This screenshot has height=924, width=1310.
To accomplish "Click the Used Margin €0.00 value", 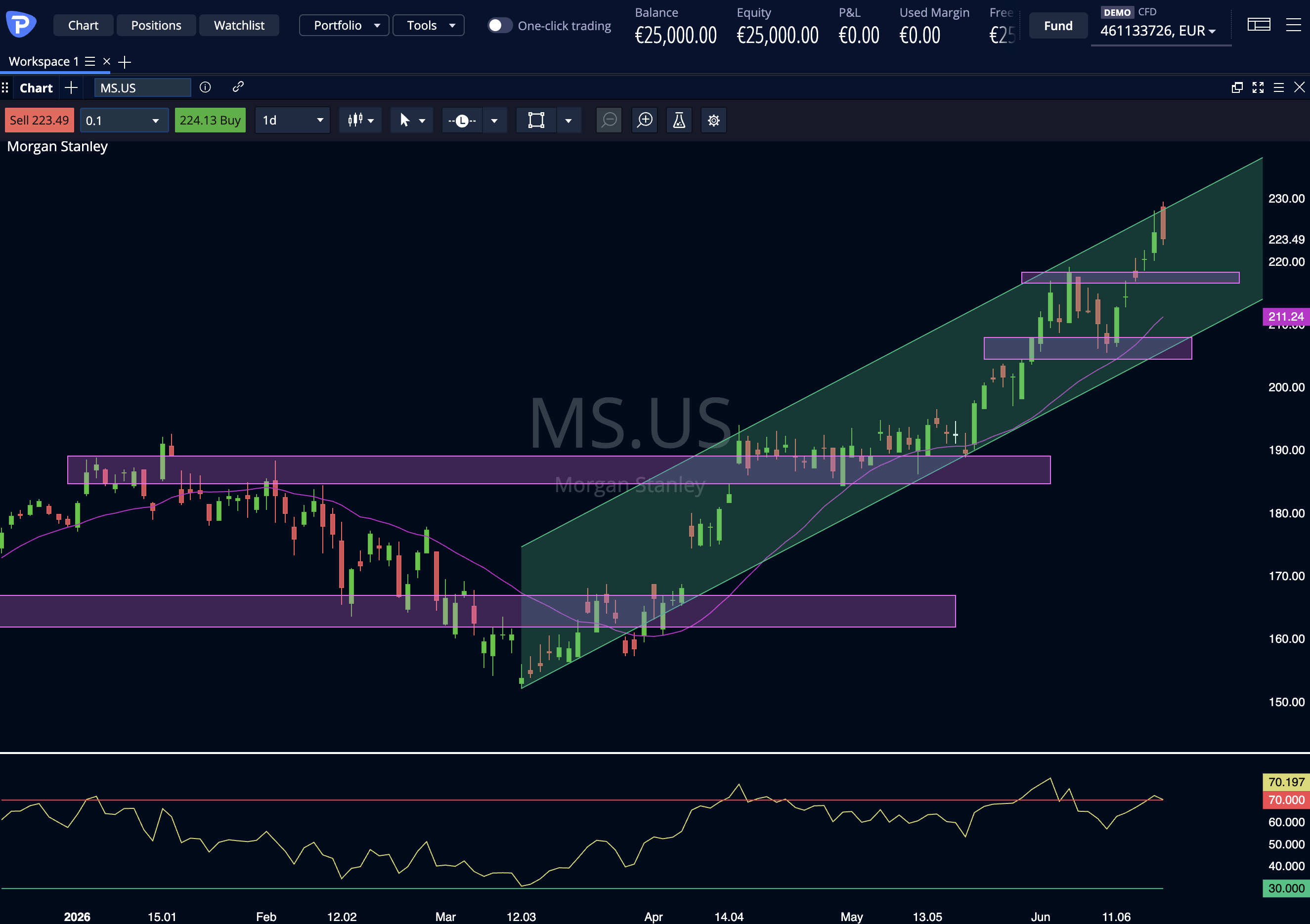I will pyautogui.click(x=920, y=36).
